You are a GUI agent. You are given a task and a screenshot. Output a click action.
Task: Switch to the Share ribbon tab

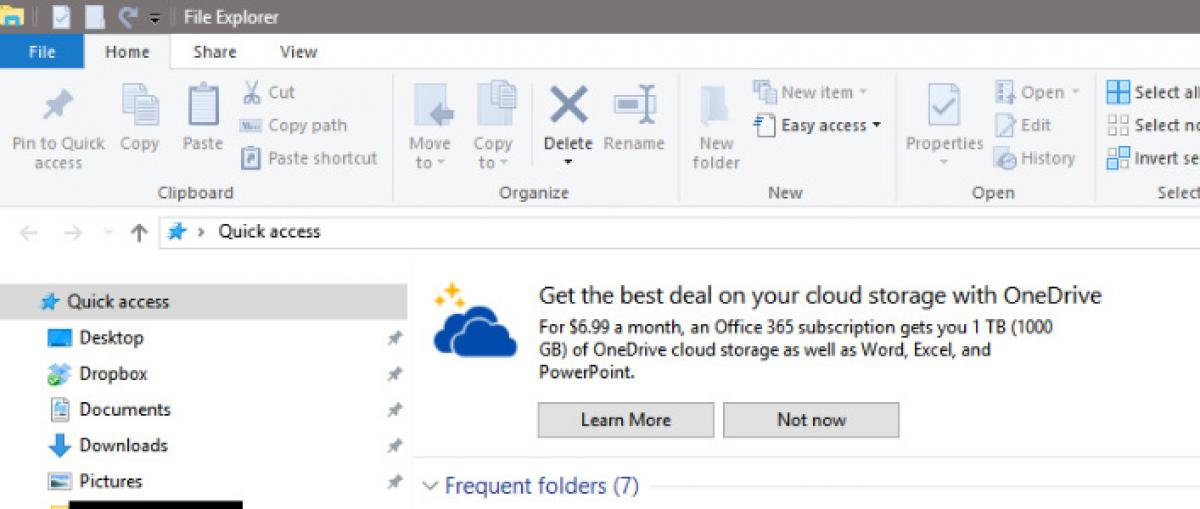coord(214,52)
